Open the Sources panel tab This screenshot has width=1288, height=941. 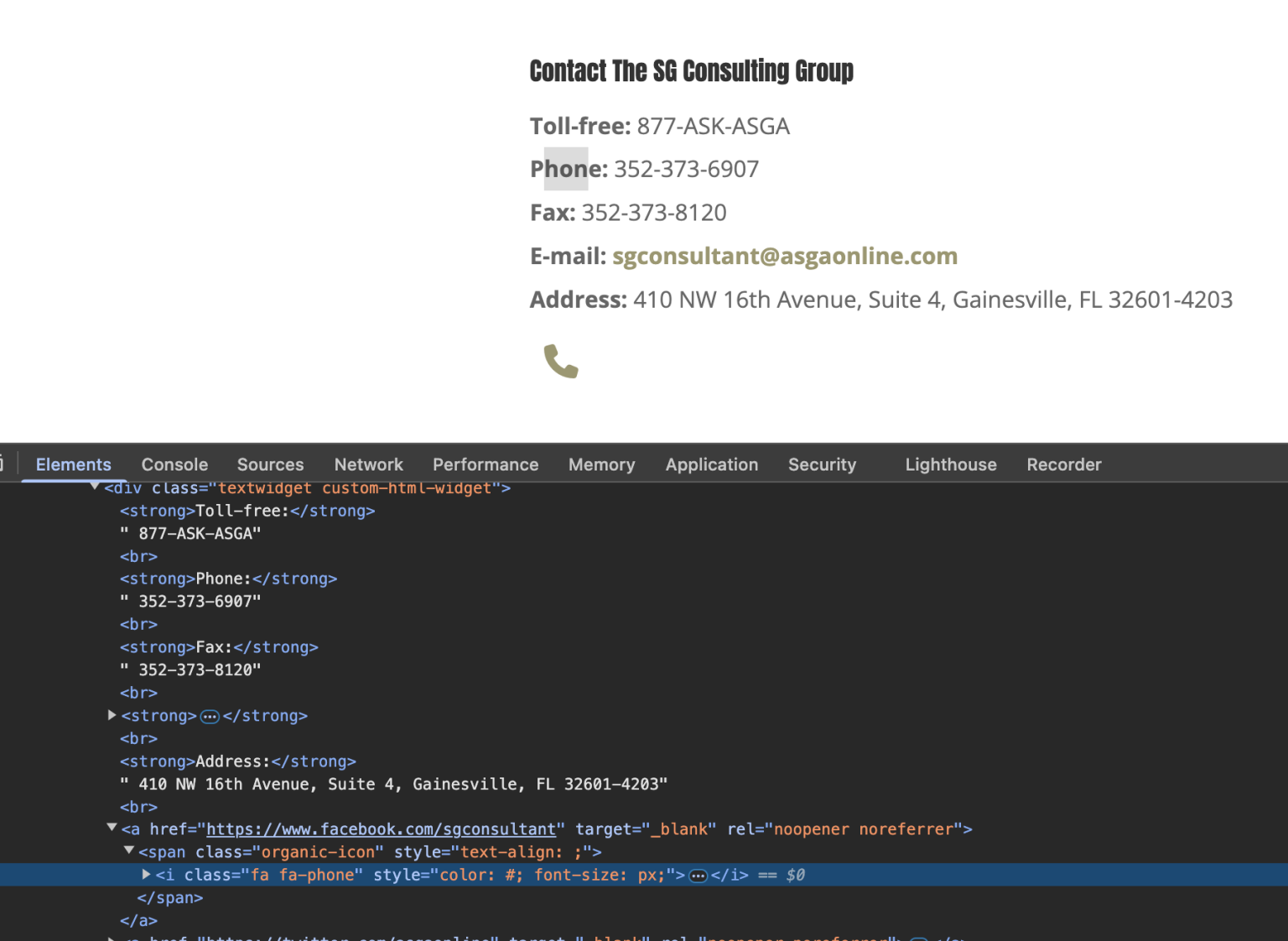click(x=270, y=465)
